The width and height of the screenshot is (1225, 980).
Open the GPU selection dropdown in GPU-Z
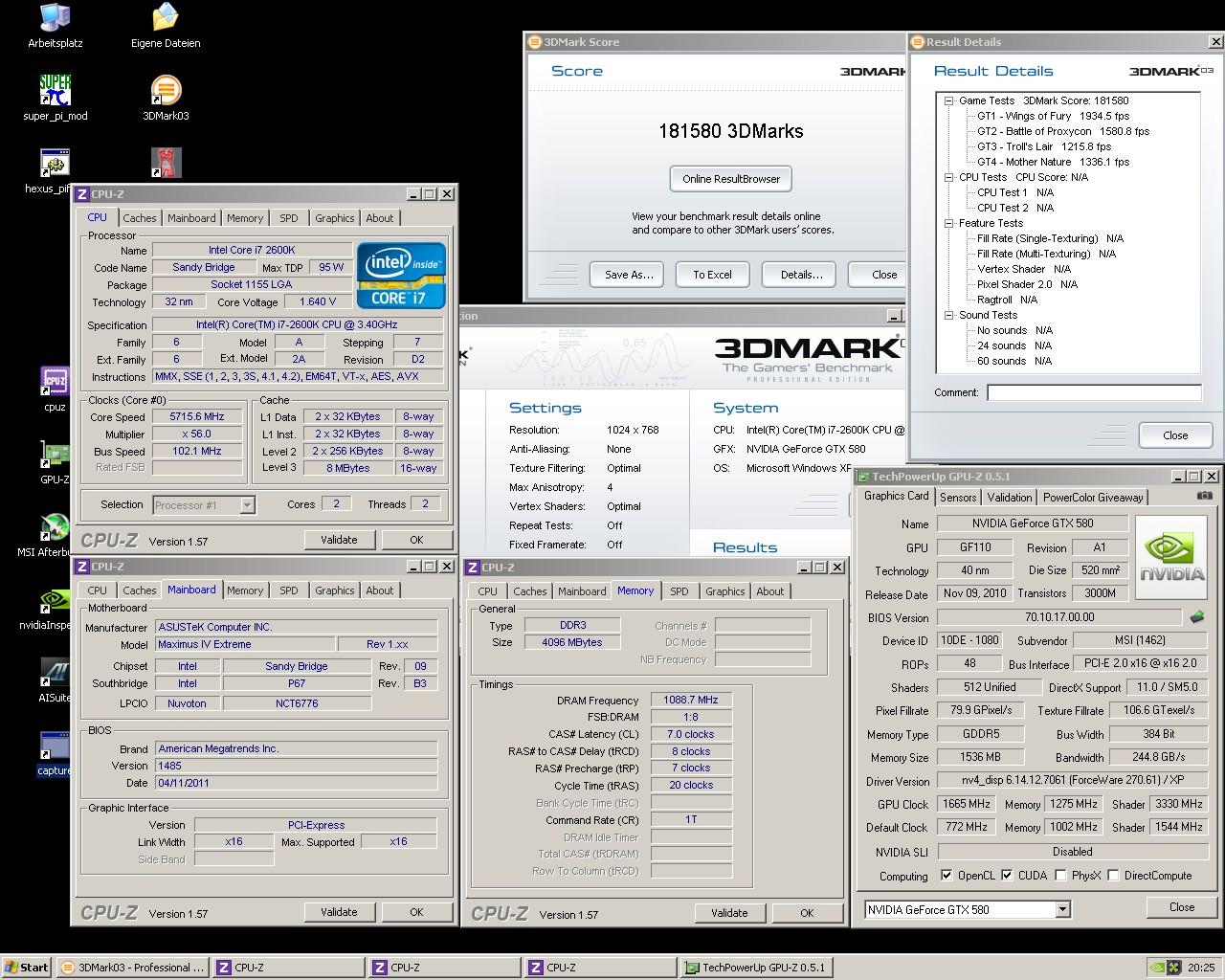(1062, 909)
